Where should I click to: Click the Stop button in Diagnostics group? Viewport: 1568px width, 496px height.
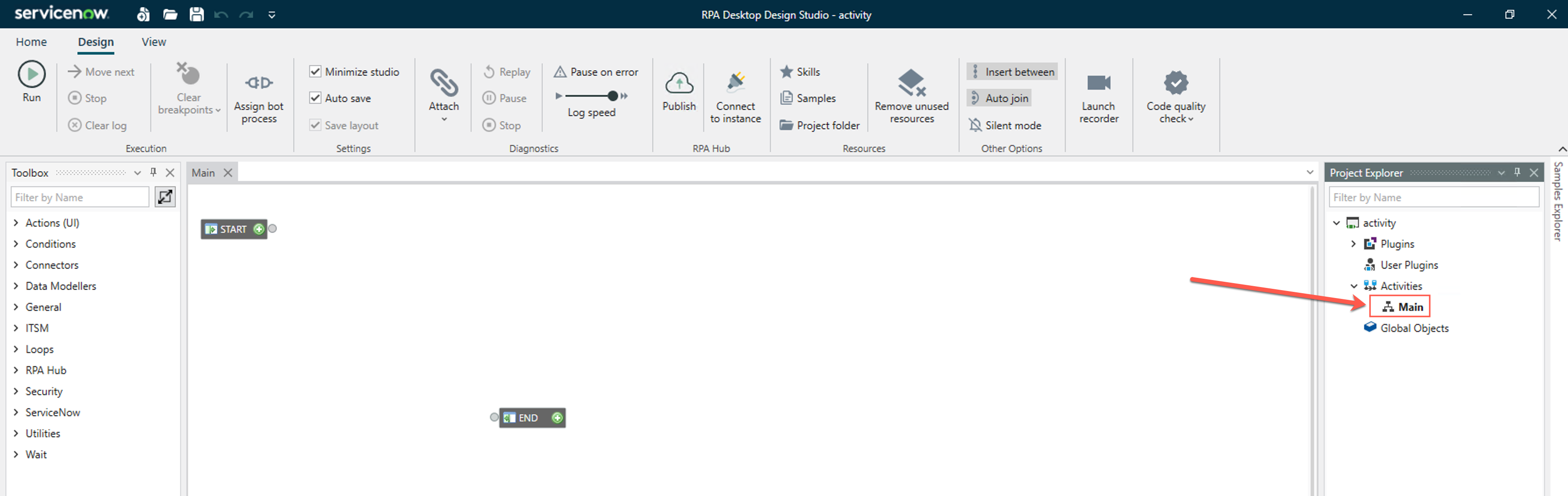502,126
